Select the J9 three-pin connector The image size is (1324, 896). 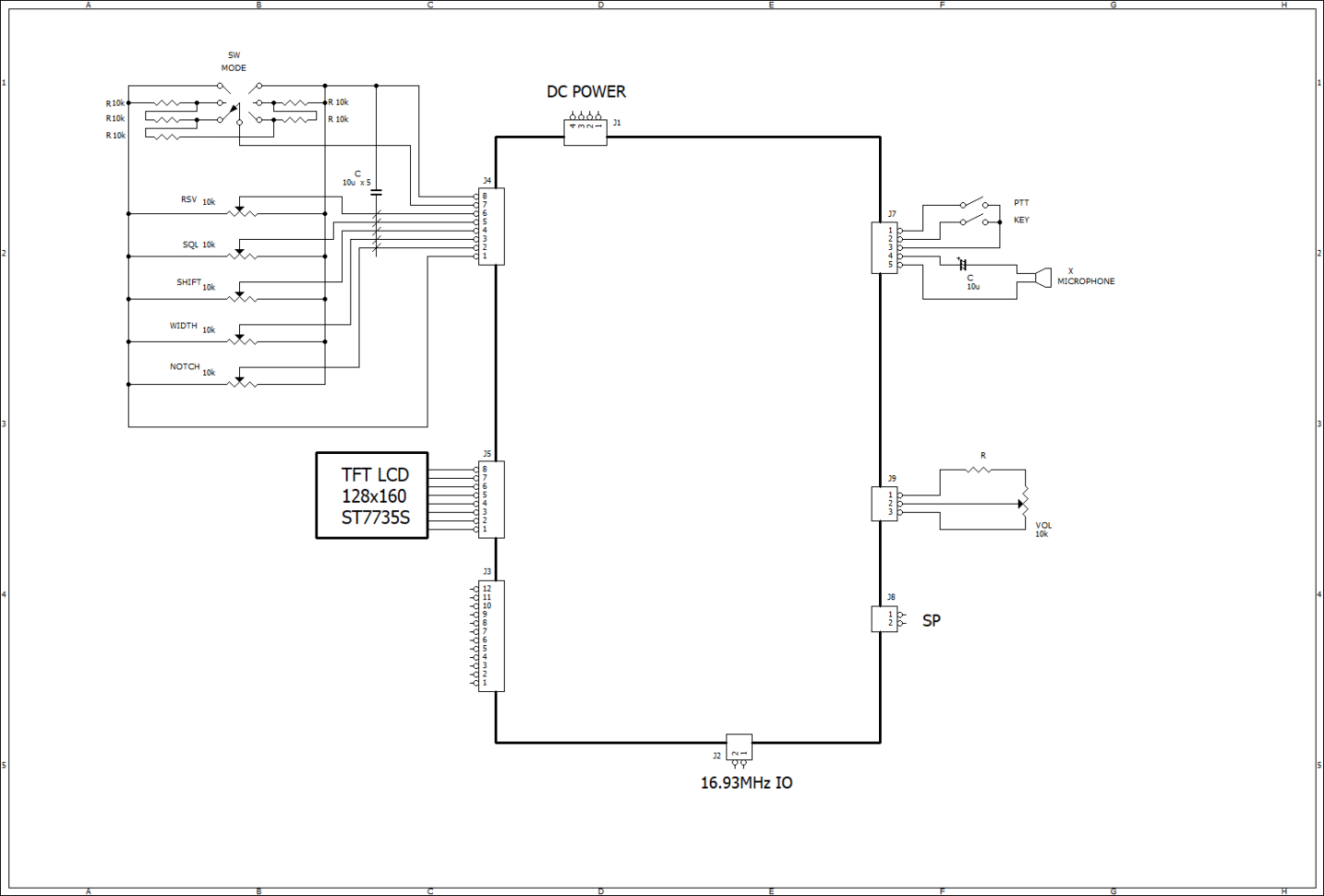point(886,504)
